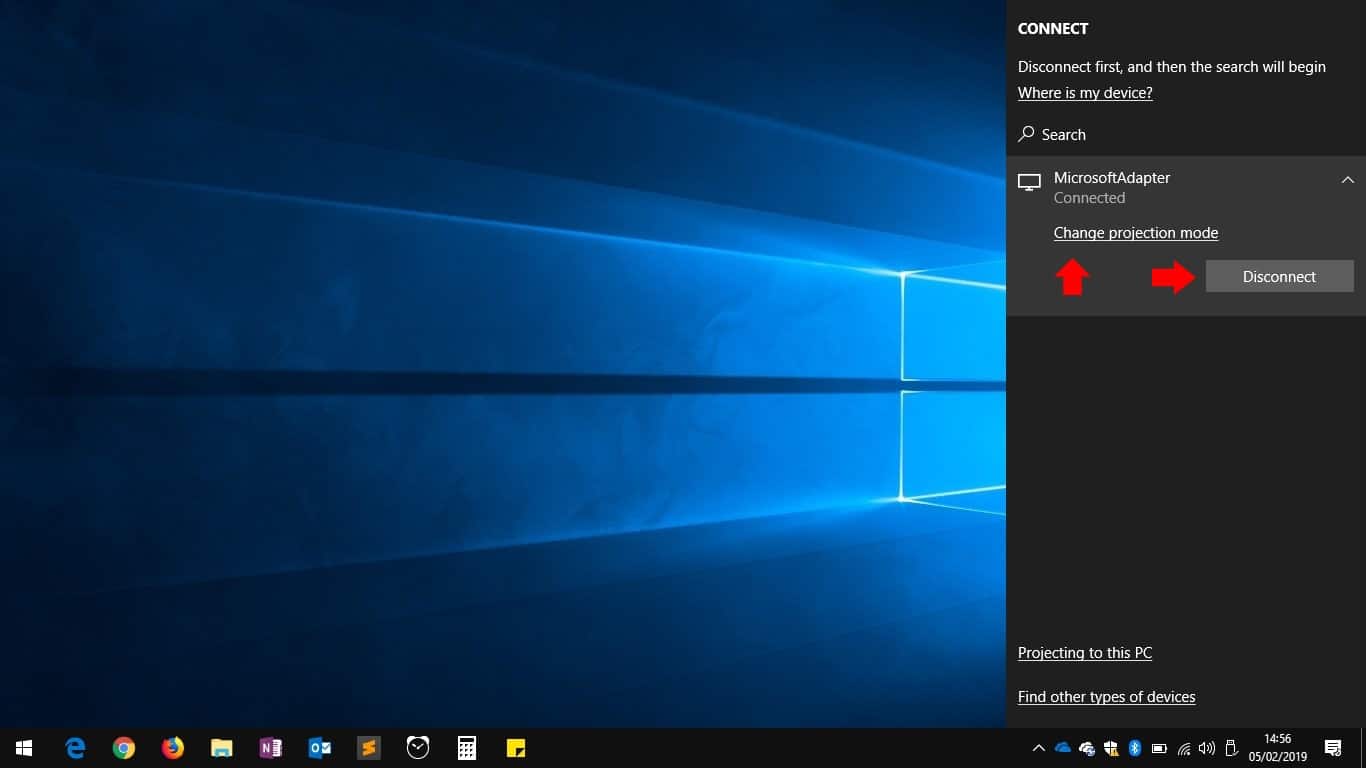The width and height of the screenshot is (1366, 768).
Task: Click the Search icon in Connect panel
Action: point(1026,134)
